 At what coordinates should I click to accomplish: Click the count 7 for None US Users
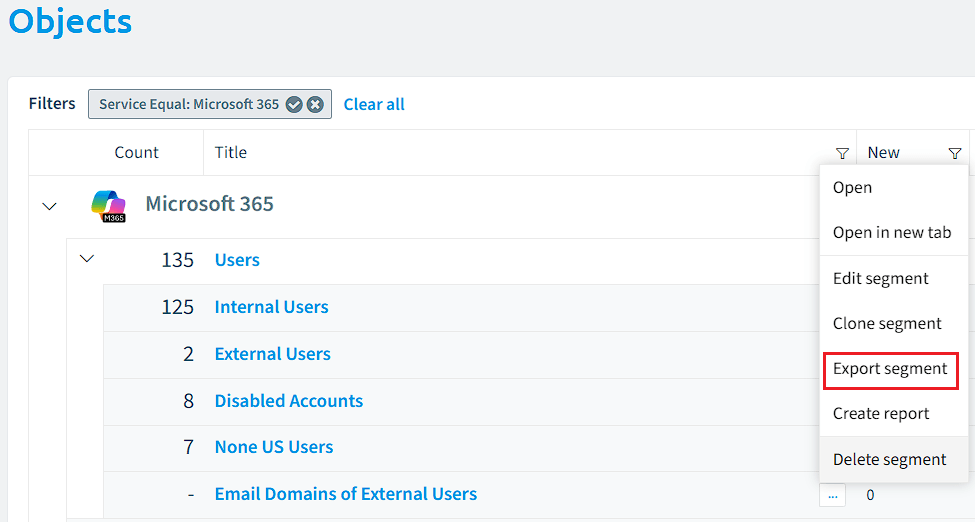coord(188,447)
